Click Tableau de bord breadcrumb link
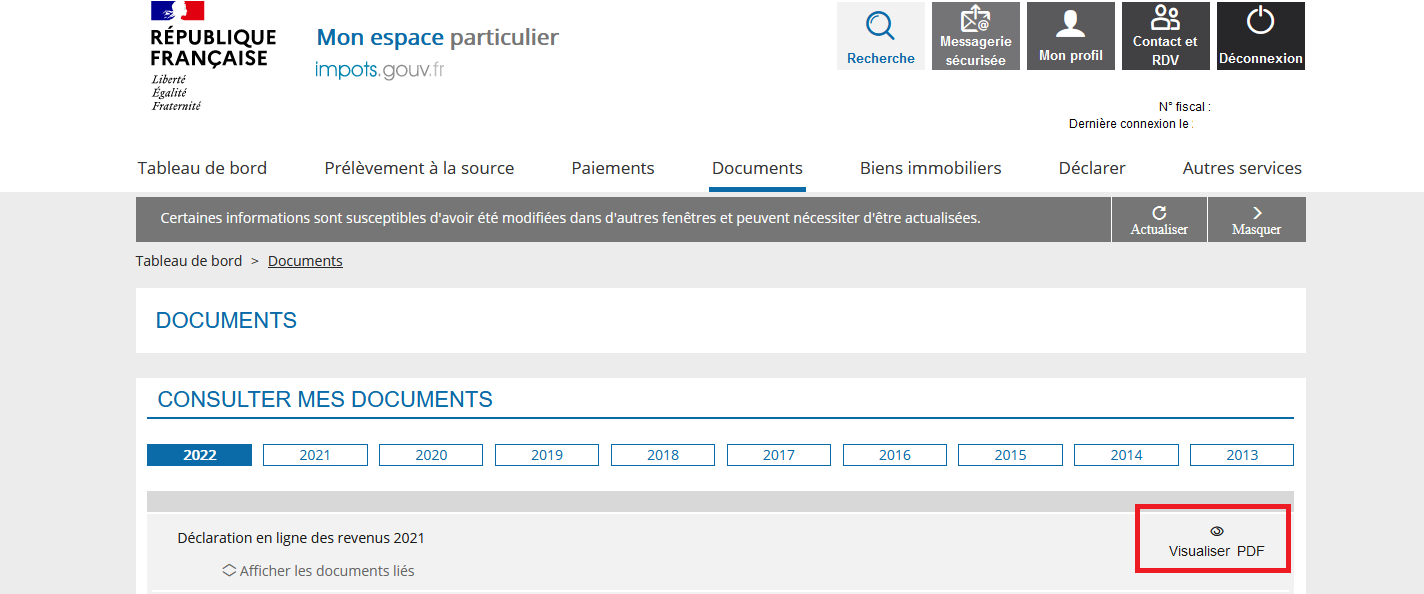 click(189, 261)
